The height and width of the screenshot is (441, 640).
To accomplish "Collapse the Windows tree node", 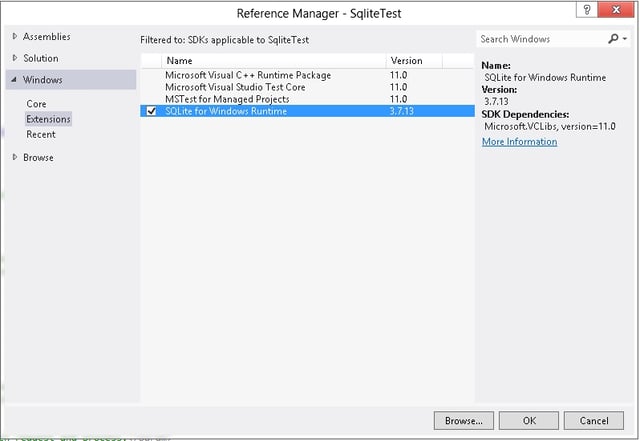I will click(14, 80).
